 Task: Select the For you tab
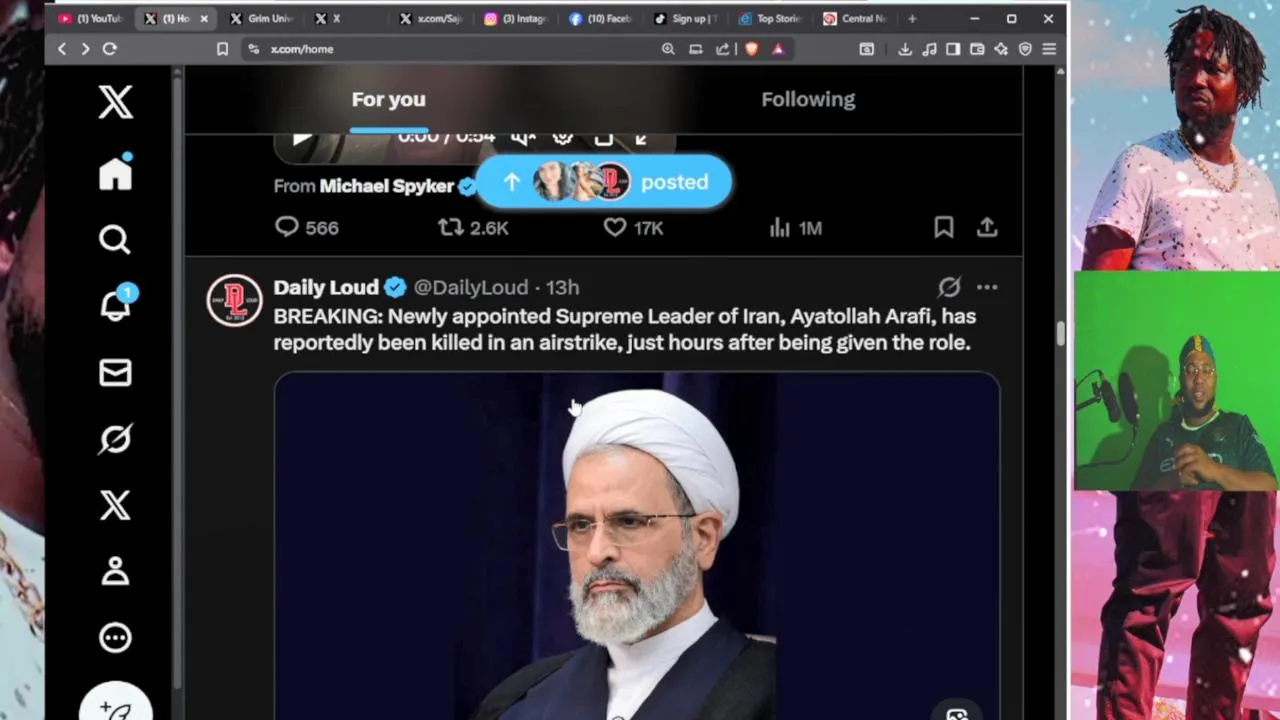pos(388,99)
